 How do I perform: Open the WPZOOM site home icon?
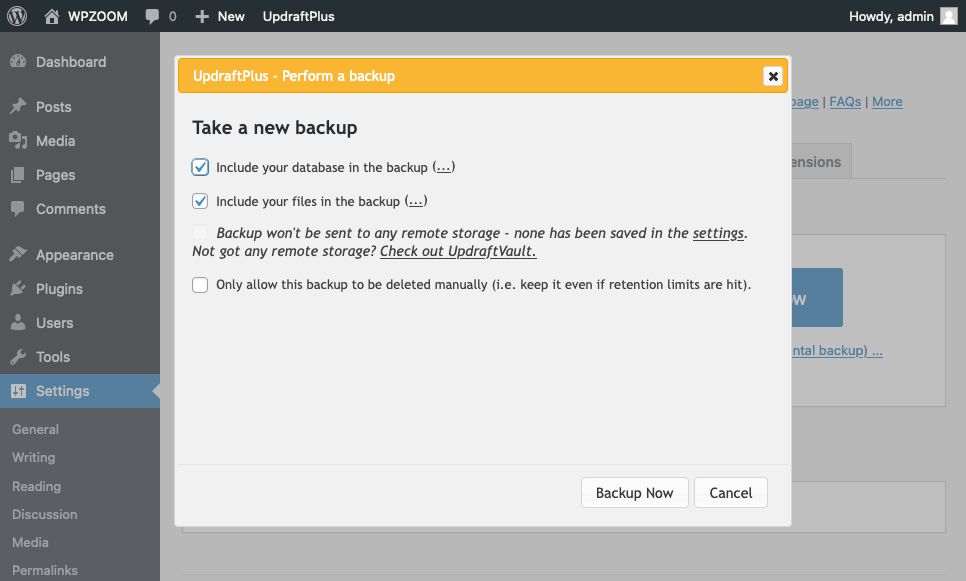coord(52,17)
